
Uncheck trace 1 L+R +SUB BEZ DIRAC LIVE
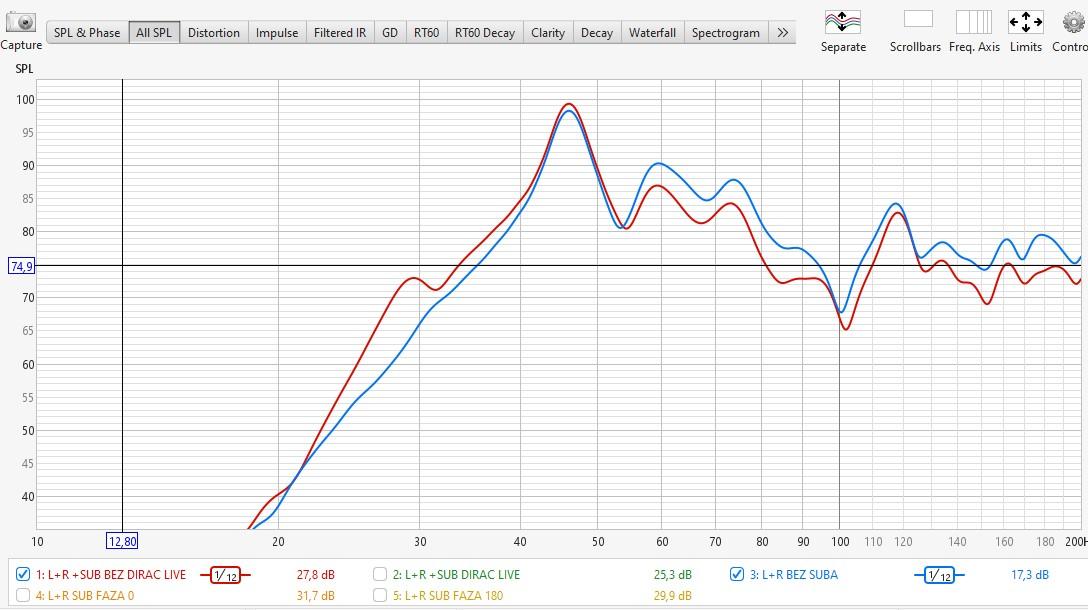click(23, 575)
